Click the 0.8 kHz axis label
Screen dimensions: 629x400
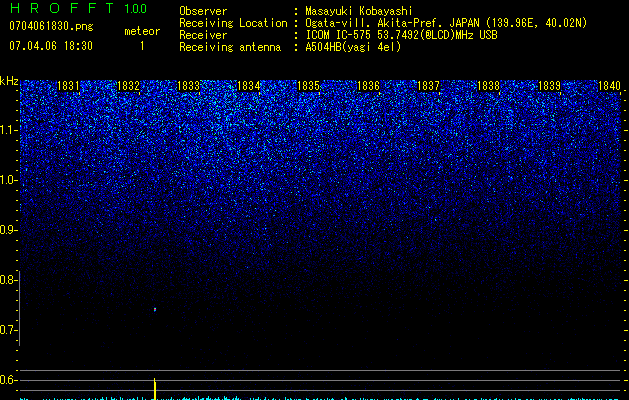[8, 280]
